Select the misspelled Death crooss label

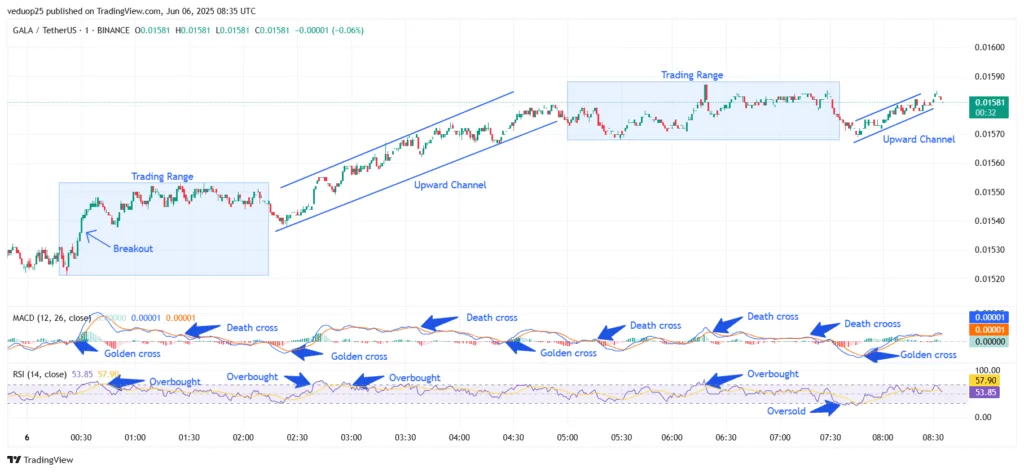click(872, 324)
